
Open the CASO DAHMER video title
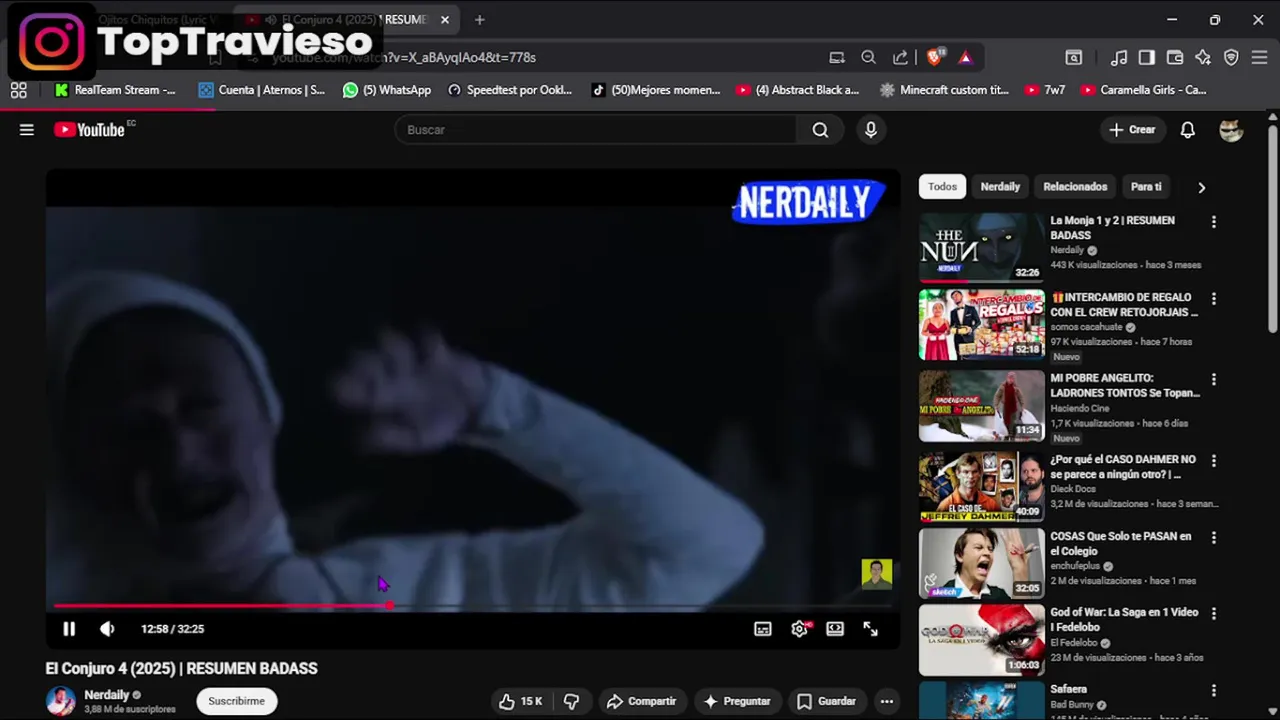tap(1123, 467)
